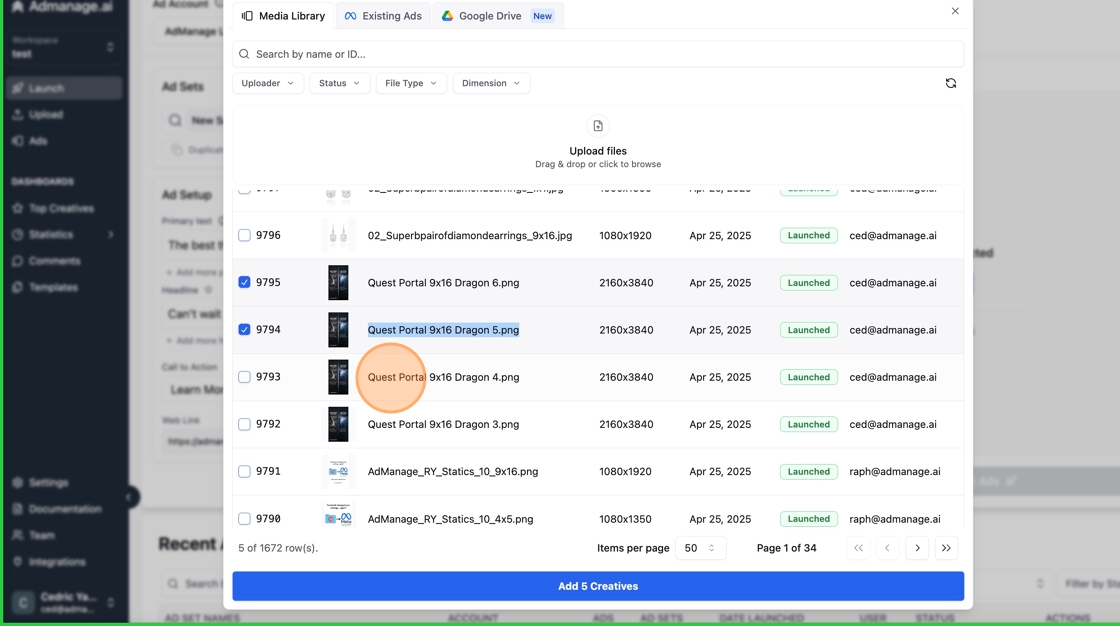Go to the next page arrow
This screenshot has width=1120, height=626.
(x=917, y=548)
